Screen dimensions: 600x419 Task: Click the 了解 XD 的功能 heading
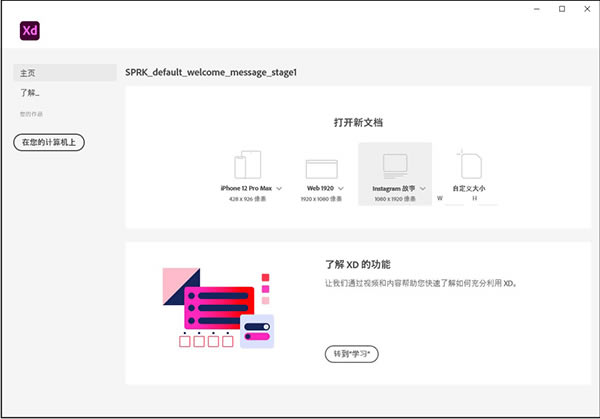pos(358,264)
